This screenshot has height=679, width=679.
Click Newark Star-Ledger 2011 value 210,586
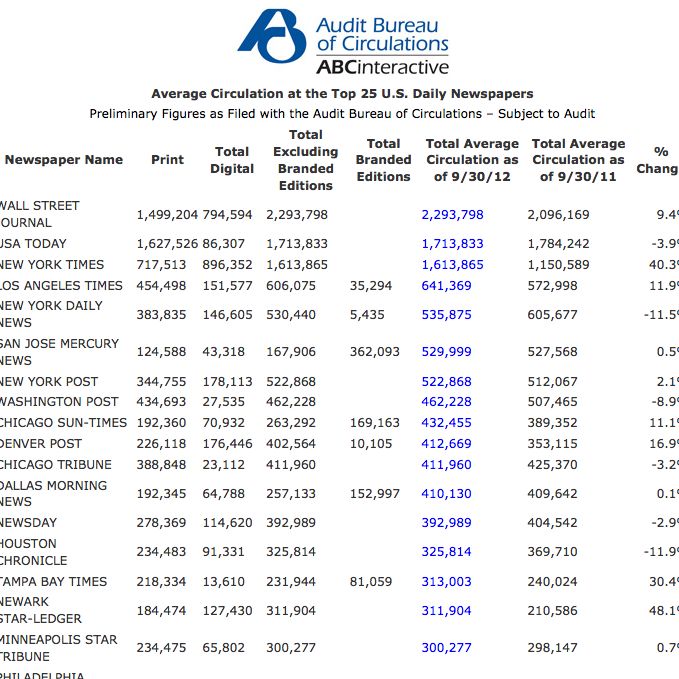tap(552, 611)
